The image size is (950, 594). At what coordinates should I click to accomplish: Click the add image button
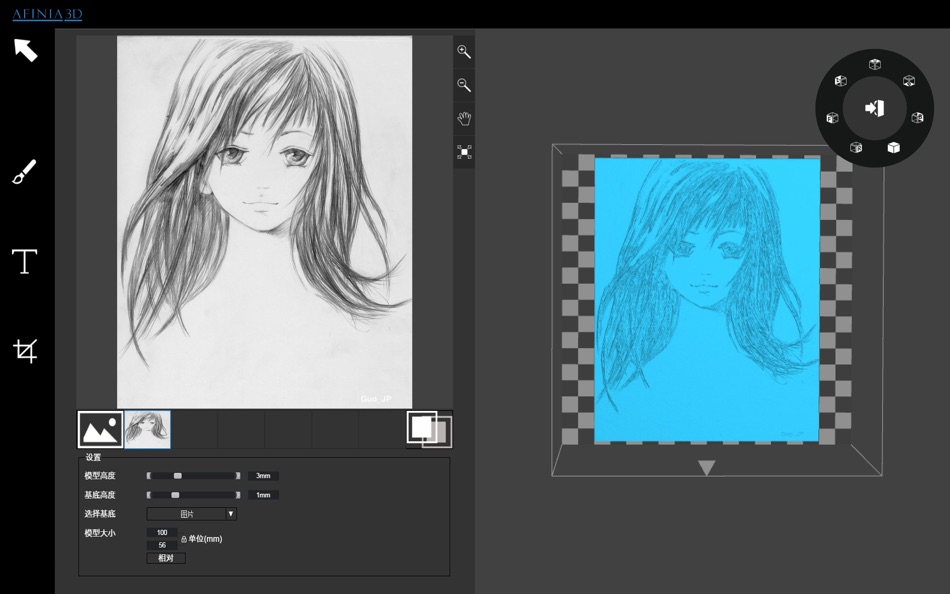pos(100,430)
